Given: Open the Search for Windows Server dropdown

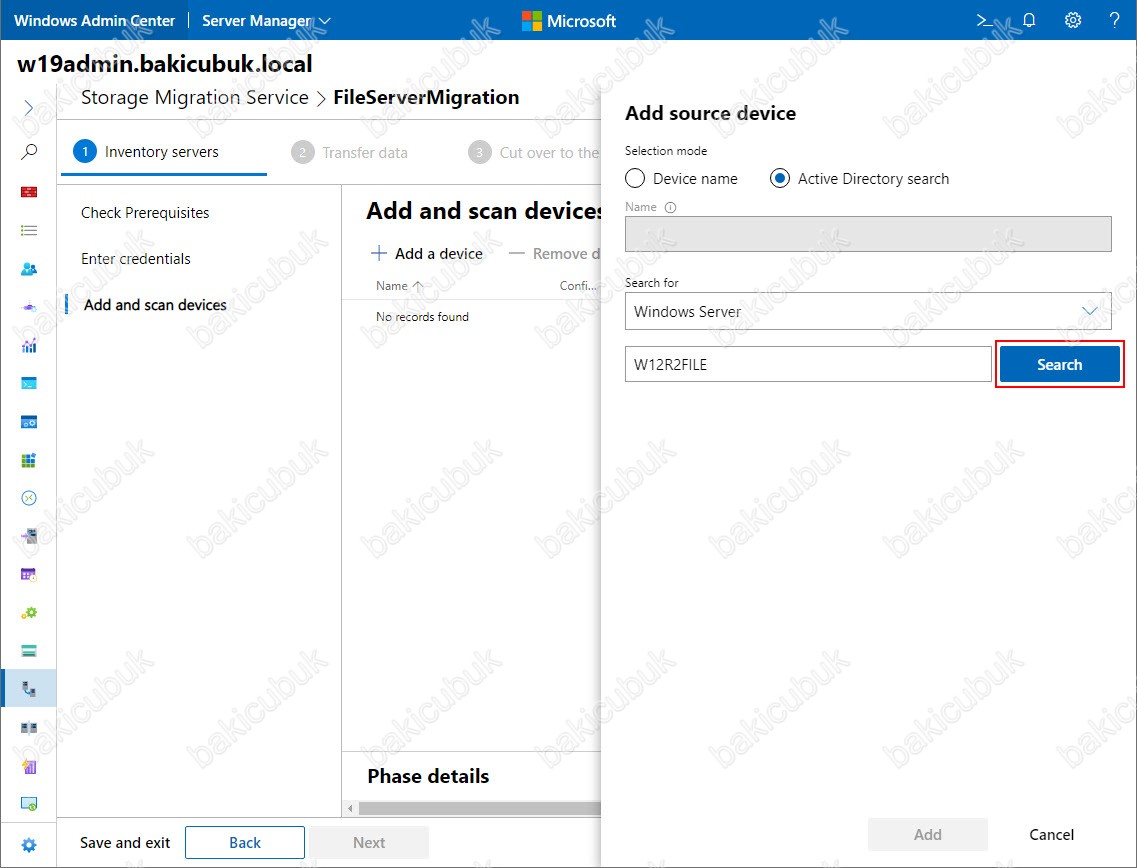Looking at the screenshot, I should pos(868,311).
